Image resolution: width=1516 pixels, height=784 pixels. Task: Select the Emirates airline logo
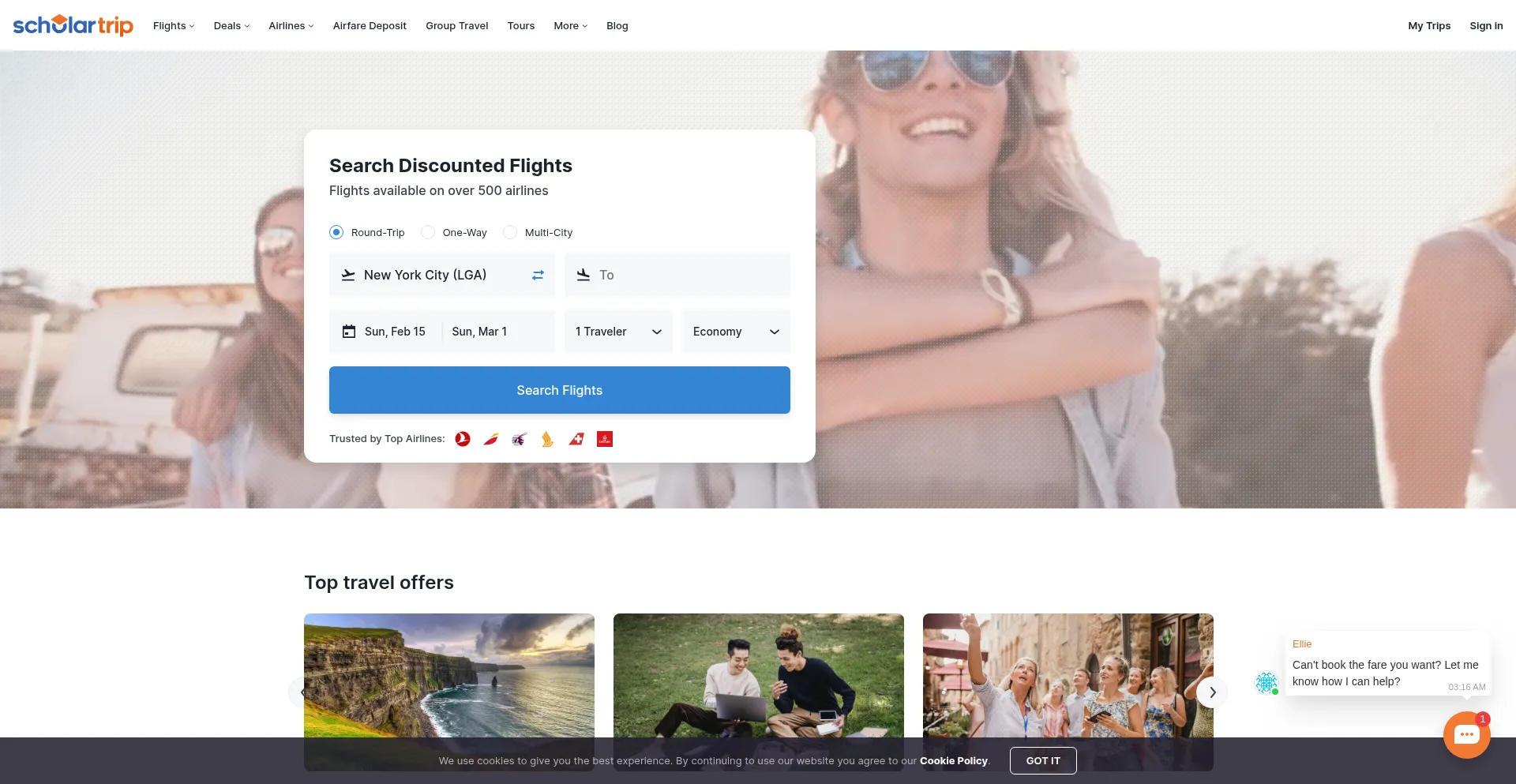click(x=605, y=439)
